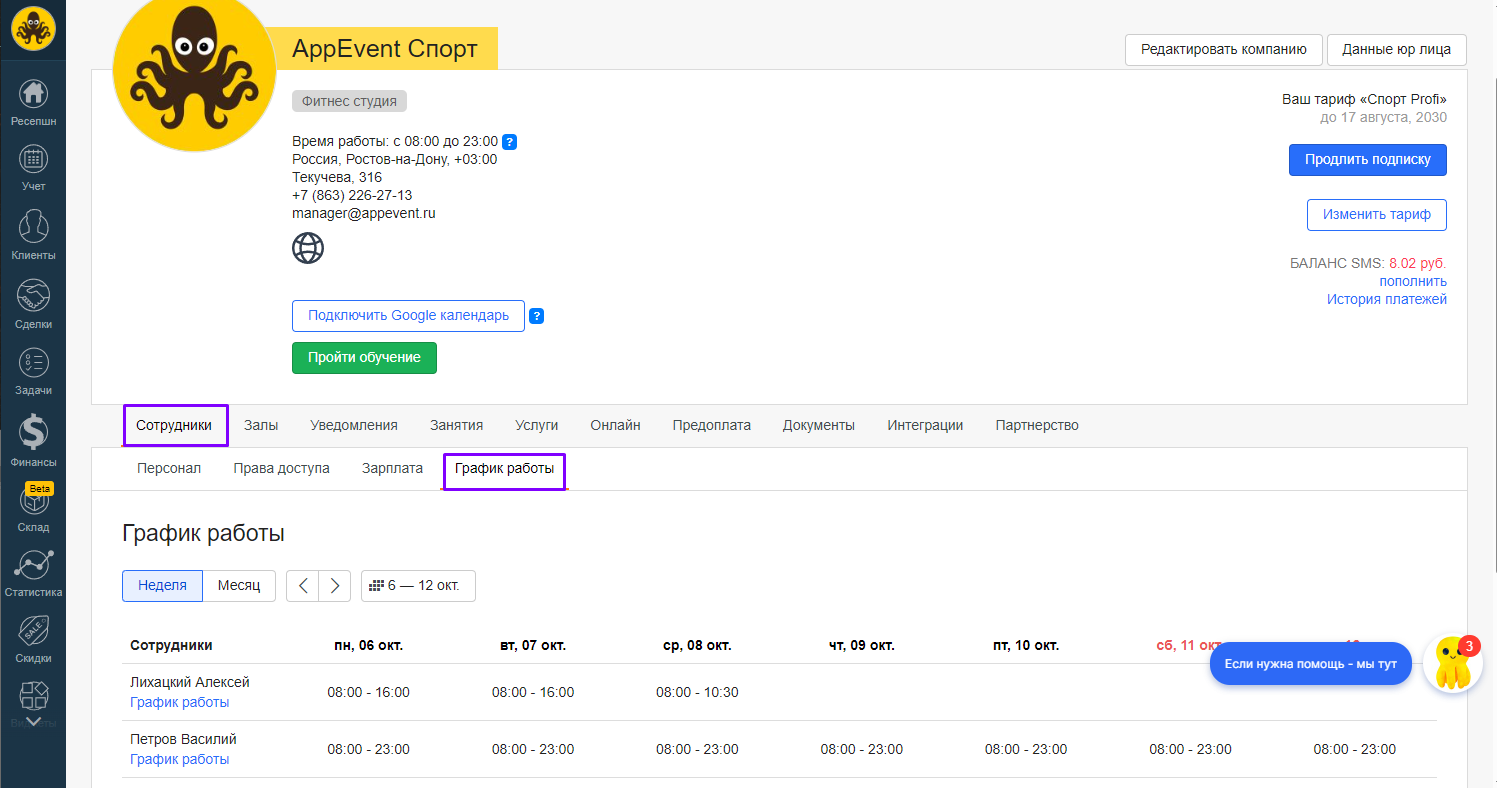The height and width of the screenshot is (788, 1497).
Task: Click the website globe icon
Action: tap(308, 247)
